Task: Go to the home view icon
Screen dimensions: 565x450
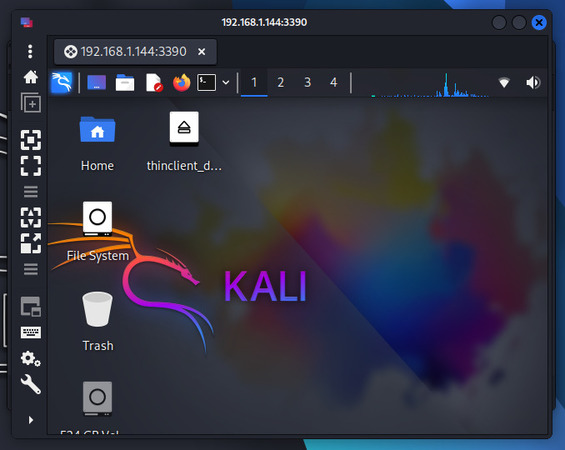Action: tap(31, 77)
